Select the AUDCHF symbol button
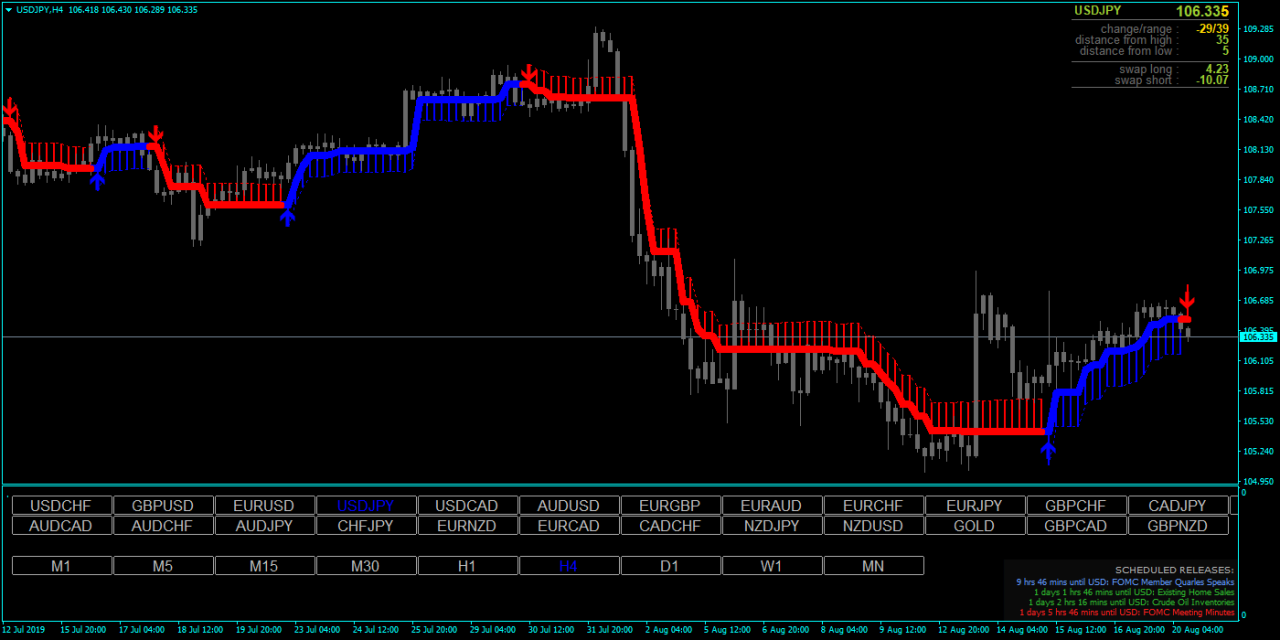 coord(163,526)
